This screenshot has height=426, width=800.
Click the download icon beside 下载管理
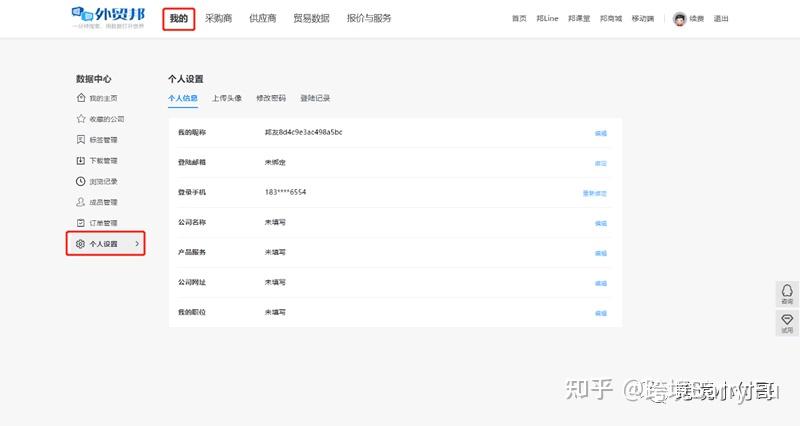point(81,160)
